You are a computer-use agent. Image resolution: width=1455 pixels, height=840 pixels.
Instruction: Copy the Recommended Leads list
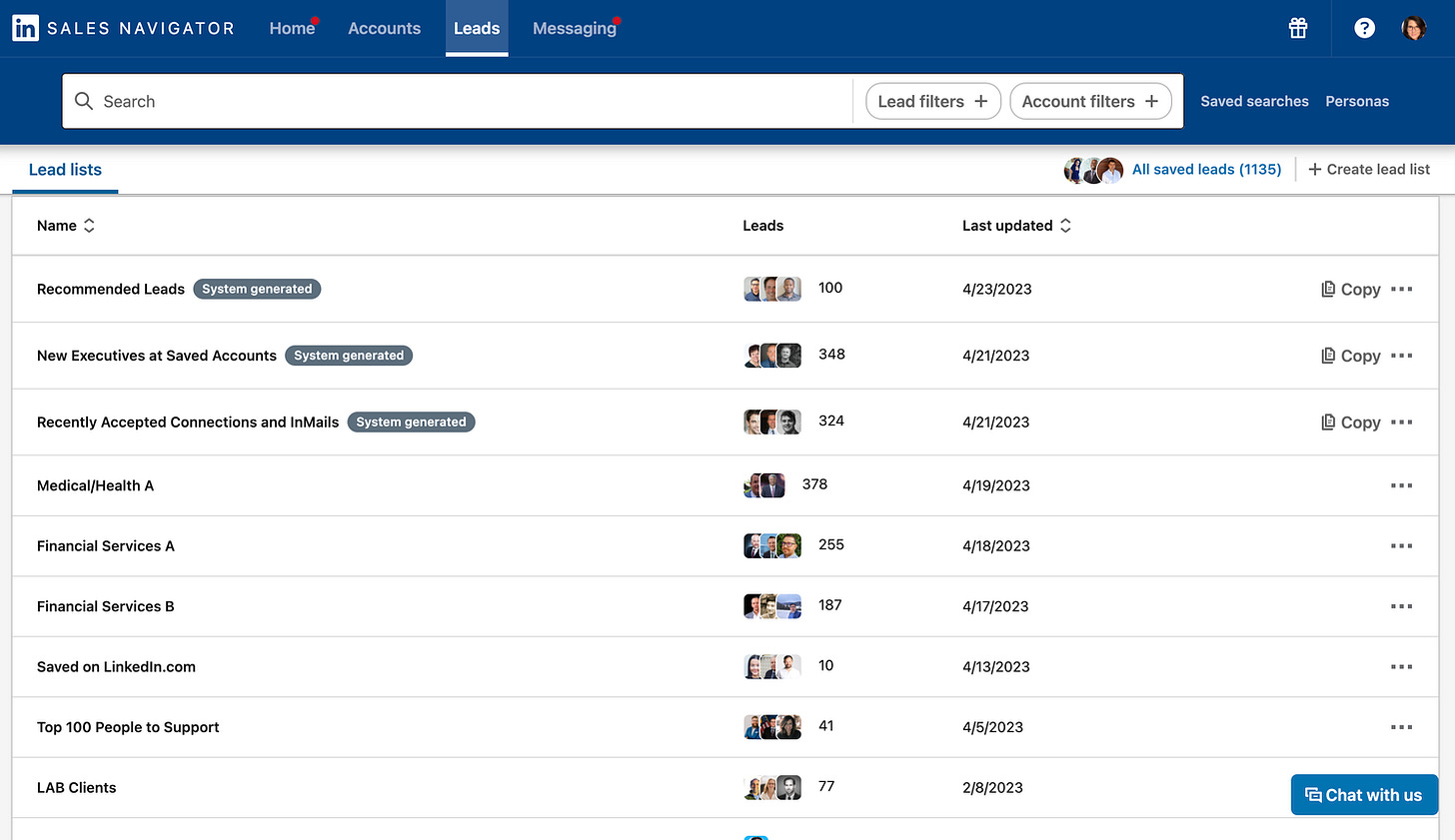click(1351, 289)
